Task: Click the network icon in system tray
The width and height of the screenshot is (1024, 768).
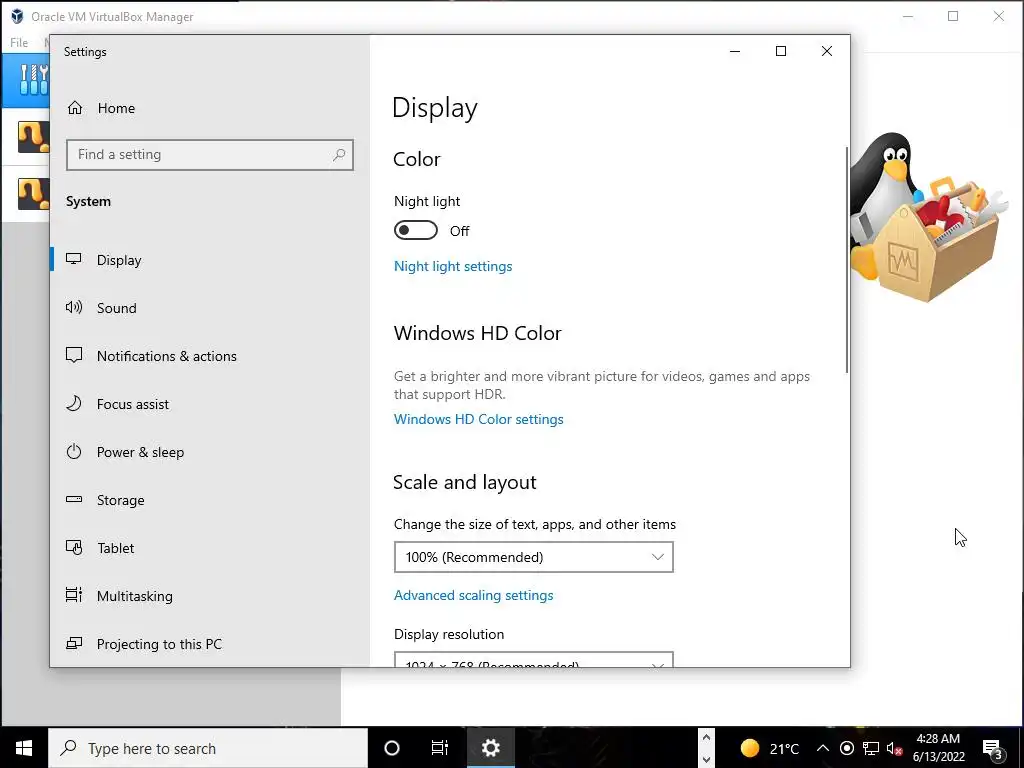Action: coord(871,748)
